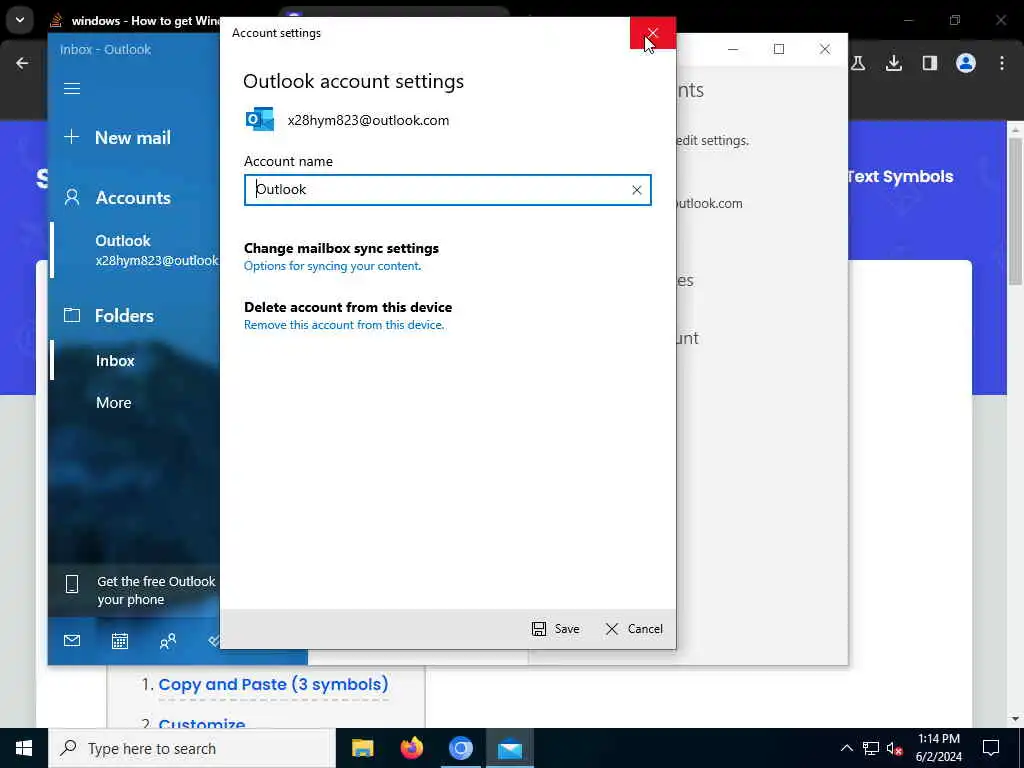Click Remove this account from this device
This screenshot has height=768, width=1024.
click(x=344, y=325)
